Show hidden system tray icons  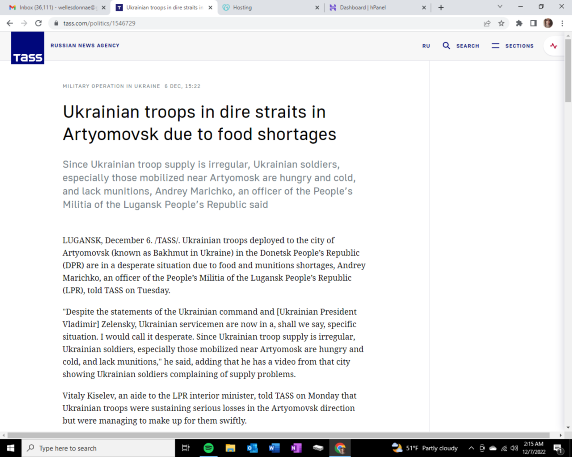click(471, 448)
